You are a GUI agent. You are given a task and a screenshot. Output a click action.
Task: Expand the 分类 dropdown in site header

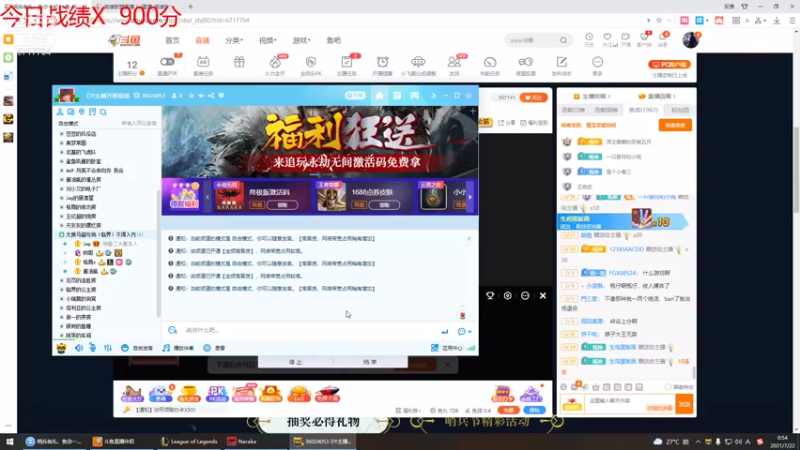(234, 40)
